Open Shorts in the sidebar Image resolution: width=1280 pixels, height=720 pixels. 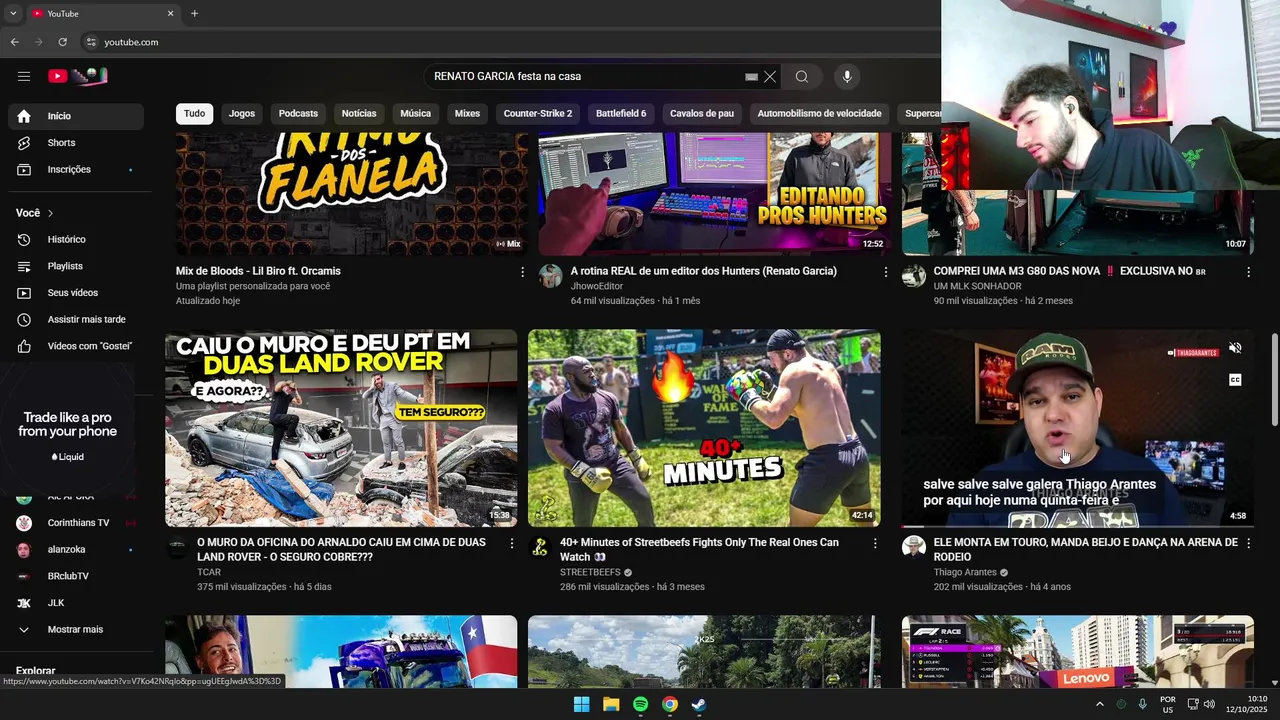point(76,143)
